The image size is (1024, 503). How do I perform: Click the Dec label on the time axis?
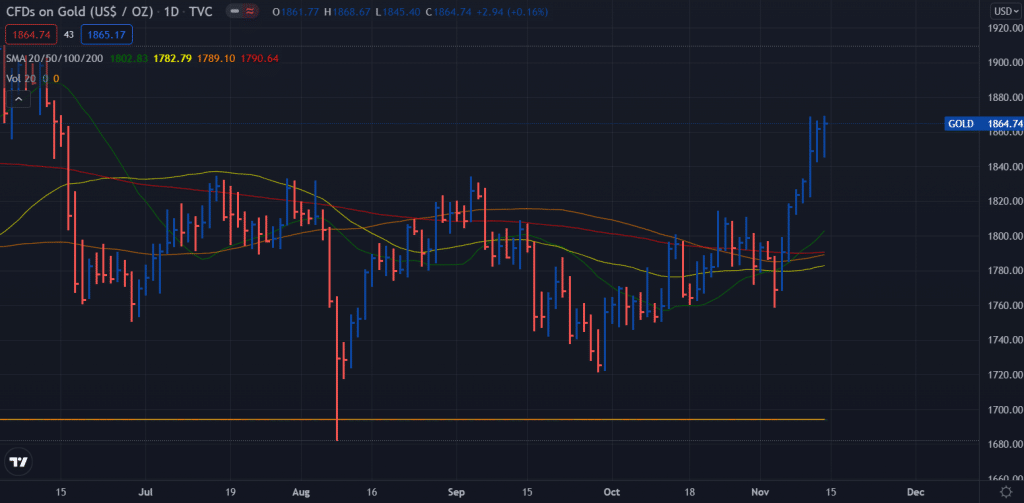tap(916, 491)
